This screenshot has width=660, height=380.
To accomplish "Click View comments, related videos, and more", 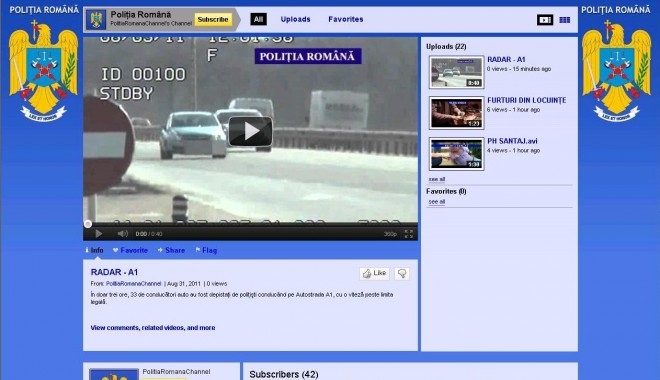I will pos(153,327).
